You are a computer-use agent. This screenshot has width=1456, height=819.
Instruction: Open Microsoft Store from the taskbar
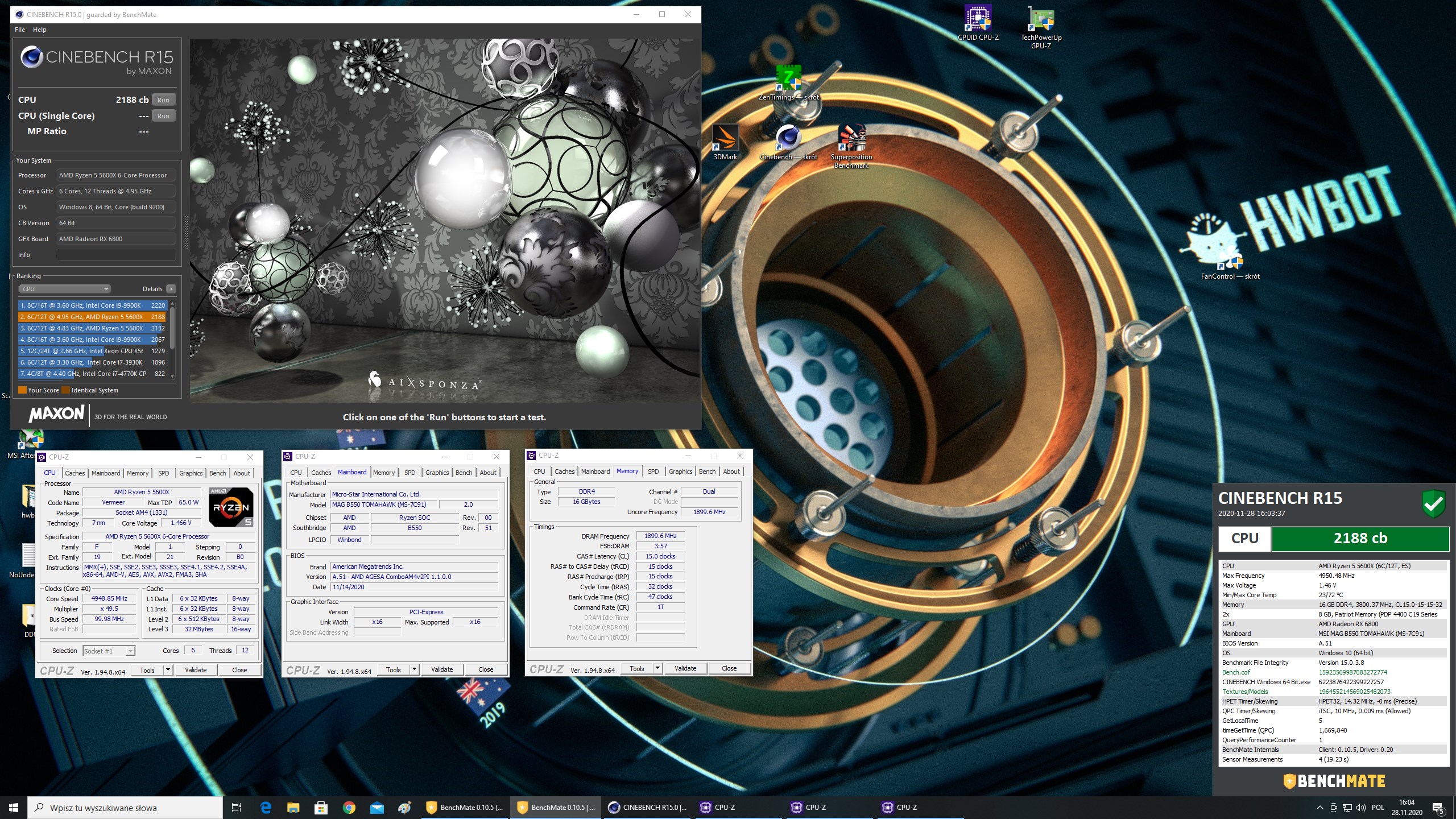click(x=321, y=807)
